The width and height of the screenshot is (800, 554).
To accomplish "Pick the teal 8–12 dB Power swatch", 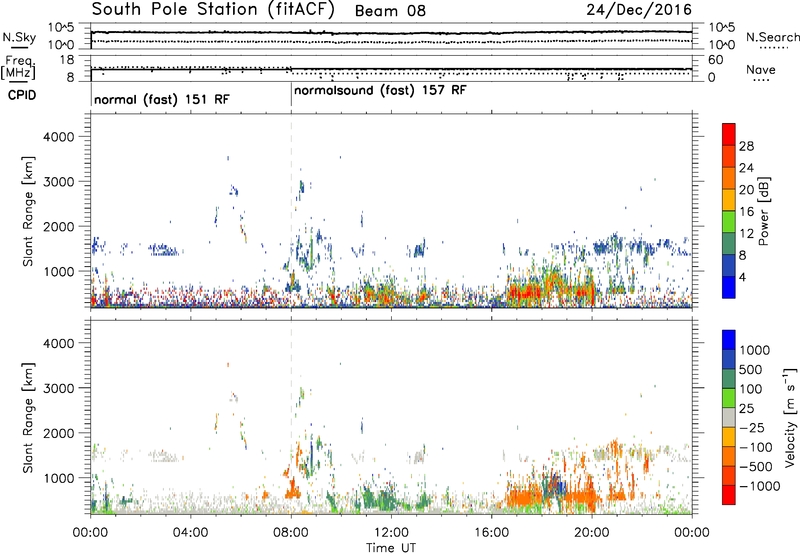I will [x=729, y=244].
